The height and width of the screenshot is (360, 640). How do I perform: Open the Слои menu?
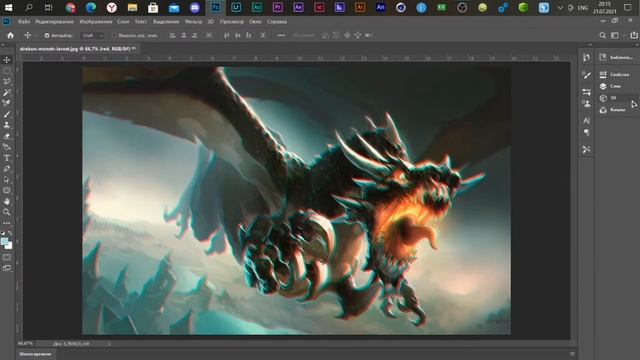click(x=123, y=22)
